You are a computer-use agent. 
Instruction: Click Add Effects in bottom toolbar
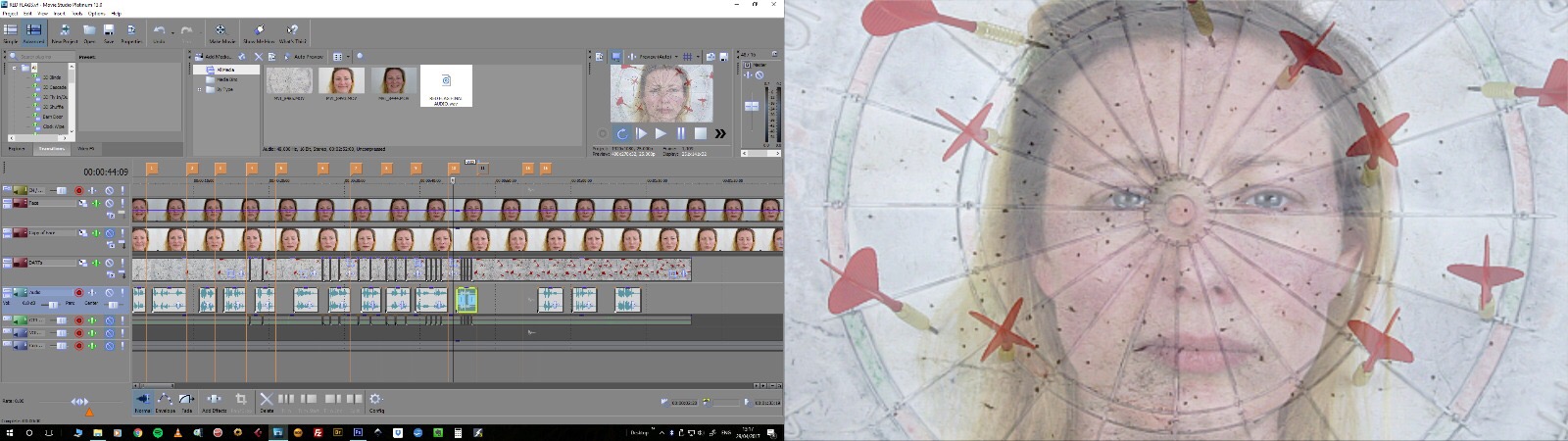pos(214,401)
